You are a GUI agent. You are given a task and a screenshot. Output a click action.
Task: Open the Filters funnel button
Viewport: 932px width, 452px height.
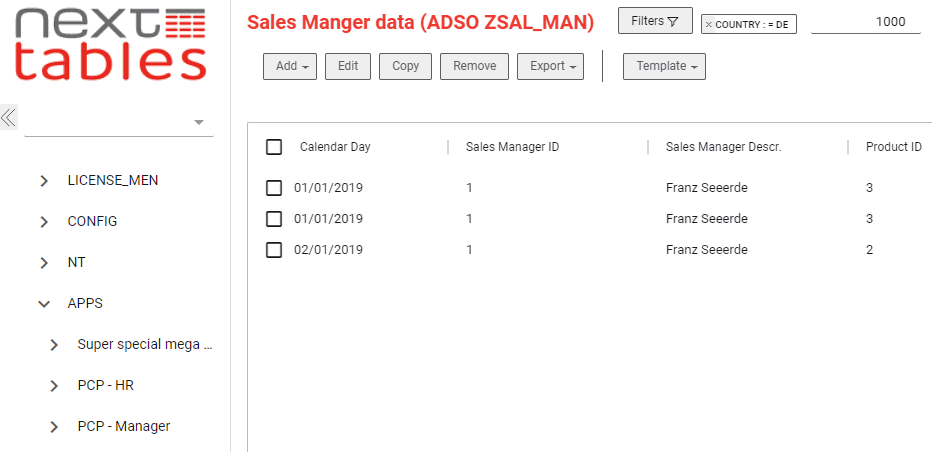coord(655,21)
